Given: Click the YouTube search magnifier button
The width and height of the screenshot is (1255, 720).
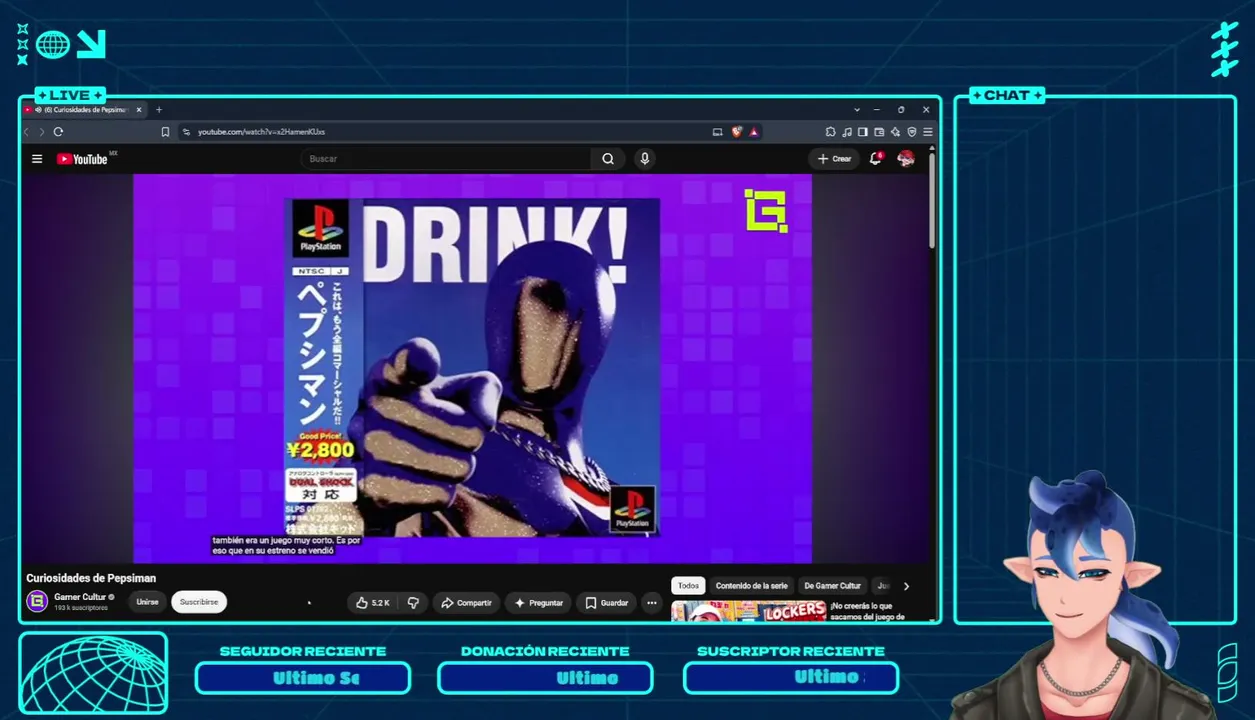Looking at the screenshot, I should 608,159.
